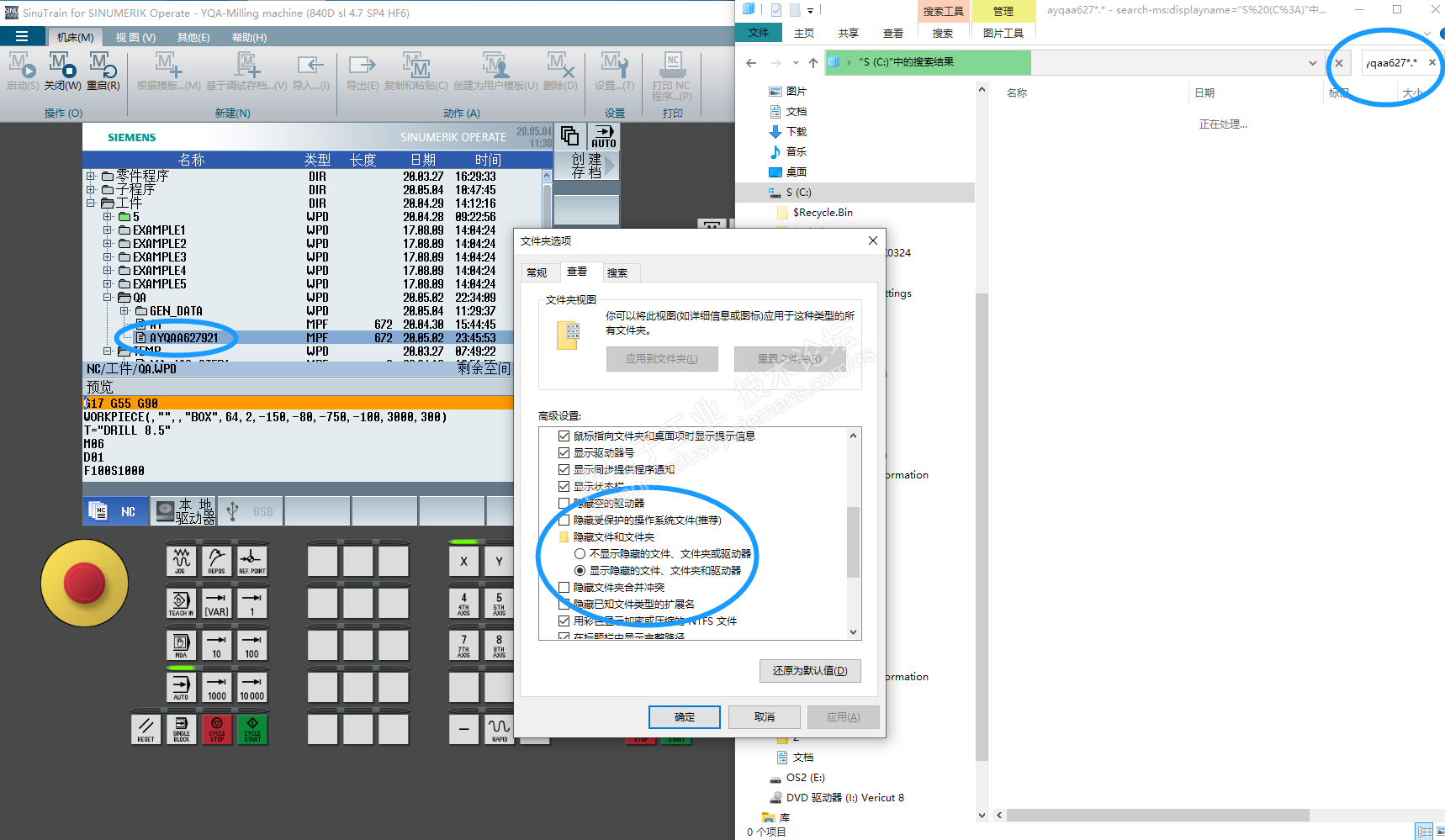Click the advanced settings list scrollbar thumb

coord(853,542)
